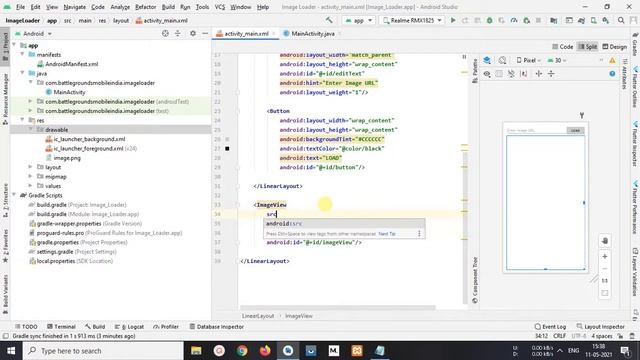This screenshot has width=640, height=360.
Task: Select AndroidManifest.xml in project tree
Action: point(67,64)
